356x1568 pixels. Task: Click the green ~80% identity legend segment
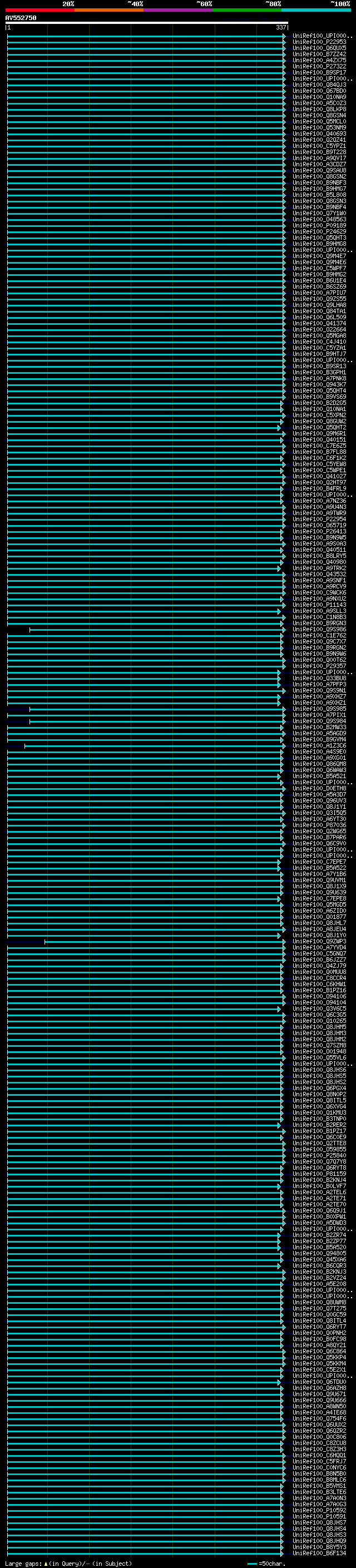click(247, 10)
